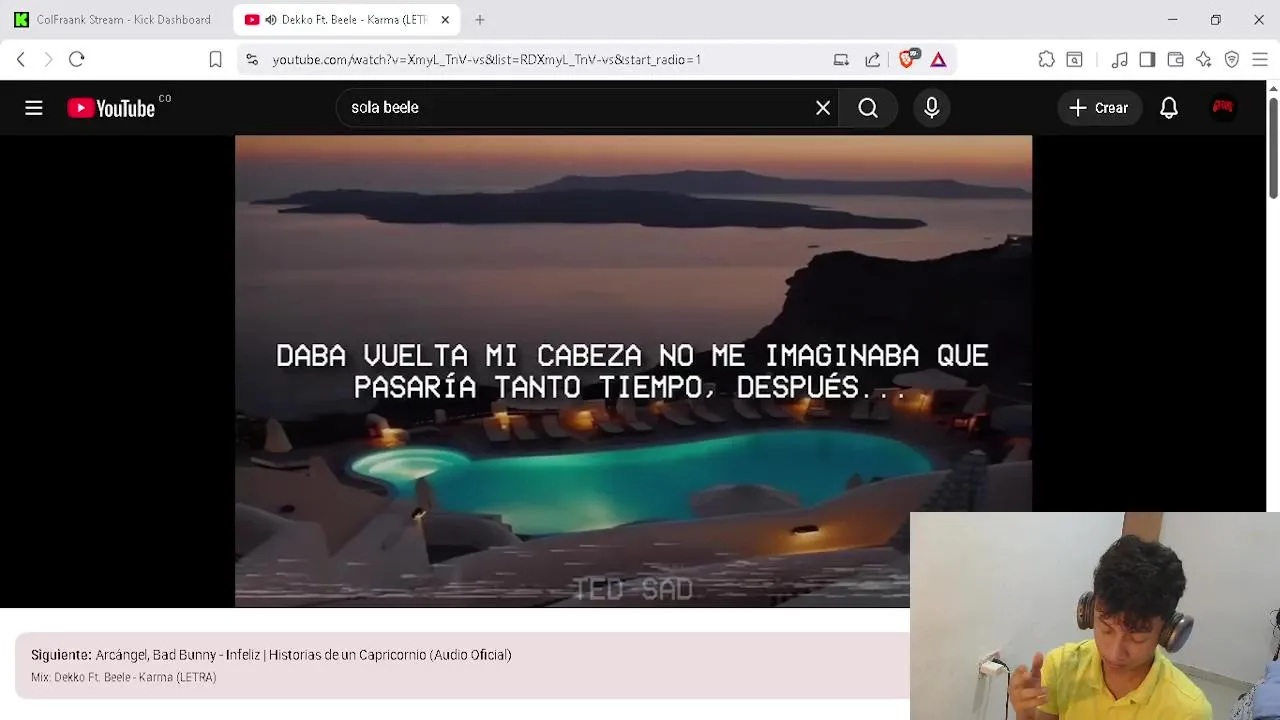Clear the search box with the X

(823, 108)
